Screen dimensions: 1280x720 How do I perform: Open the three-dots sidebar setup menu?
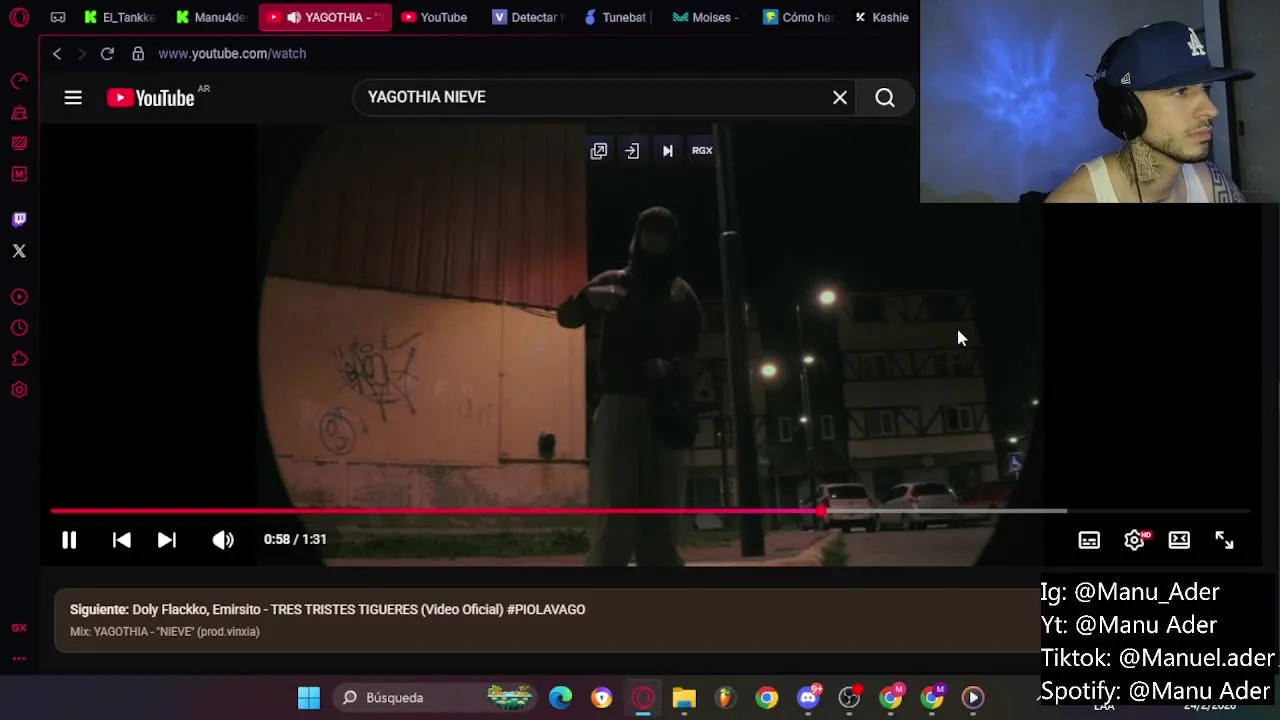pyautogui.click(x=19, y=658)
